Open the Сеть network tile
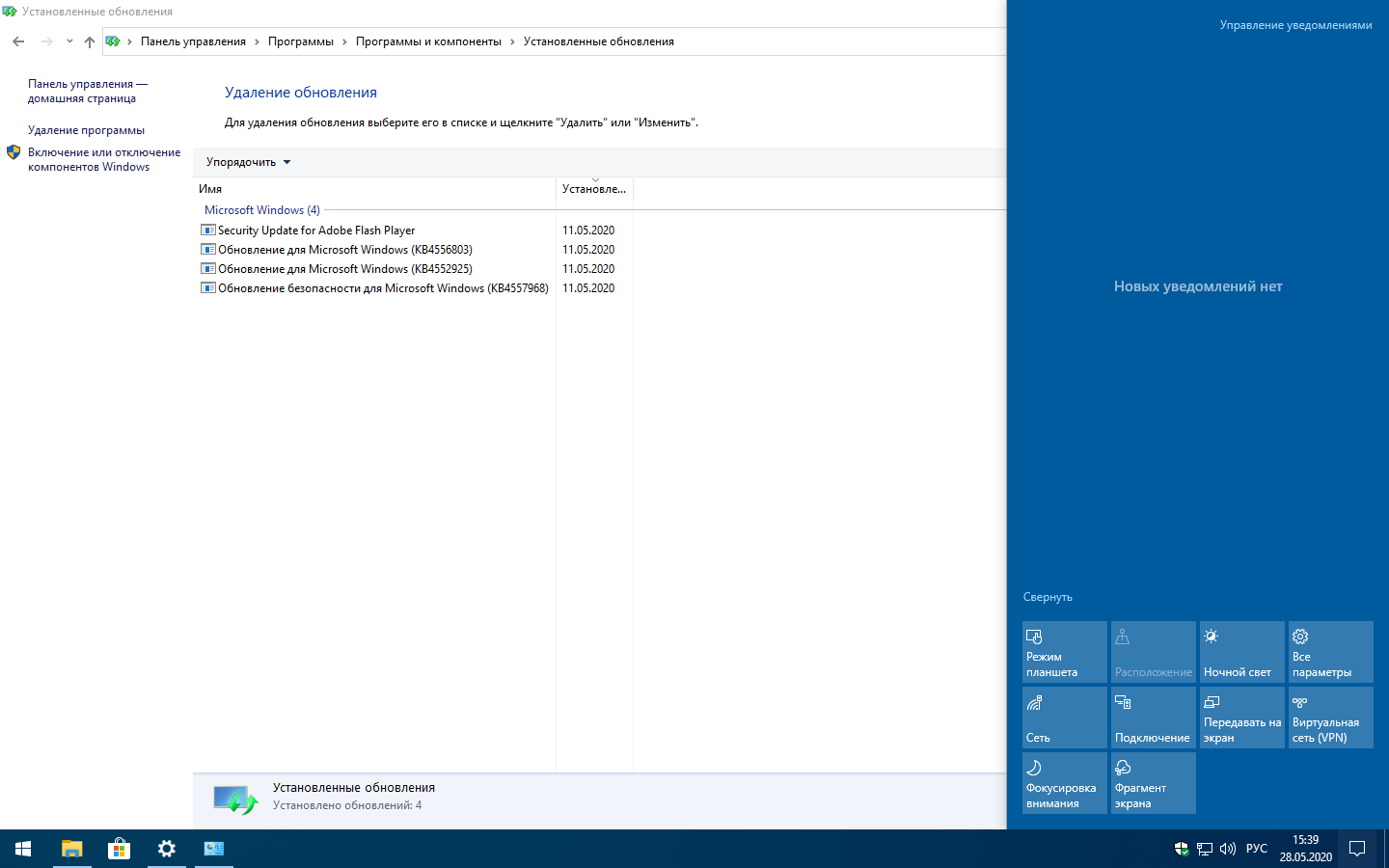 (x=1065, y=718)
